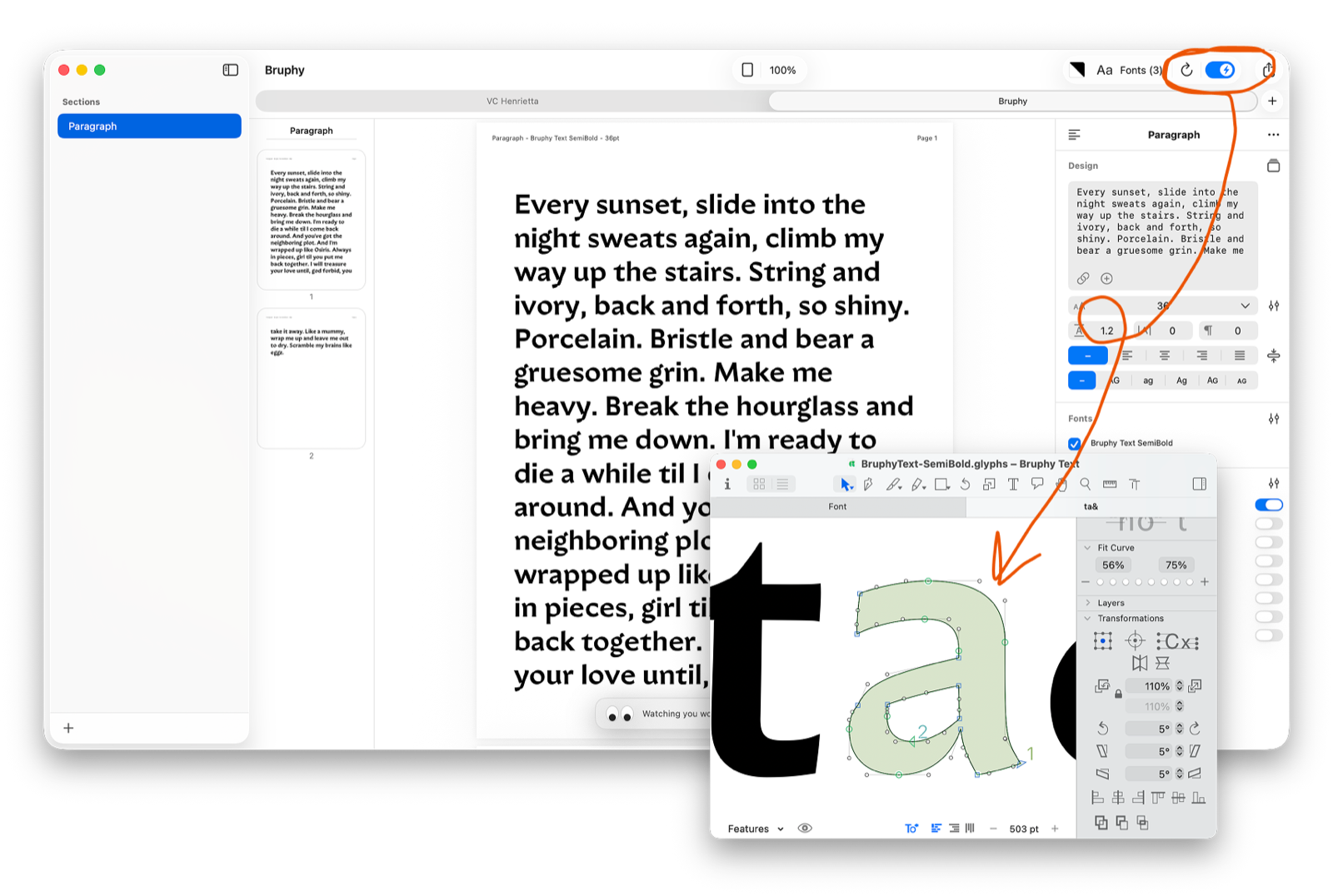This screenshot has height=896, width=1333.
Task: Click the invert colors icon left of Aa
Action: tap(1077, 70)
